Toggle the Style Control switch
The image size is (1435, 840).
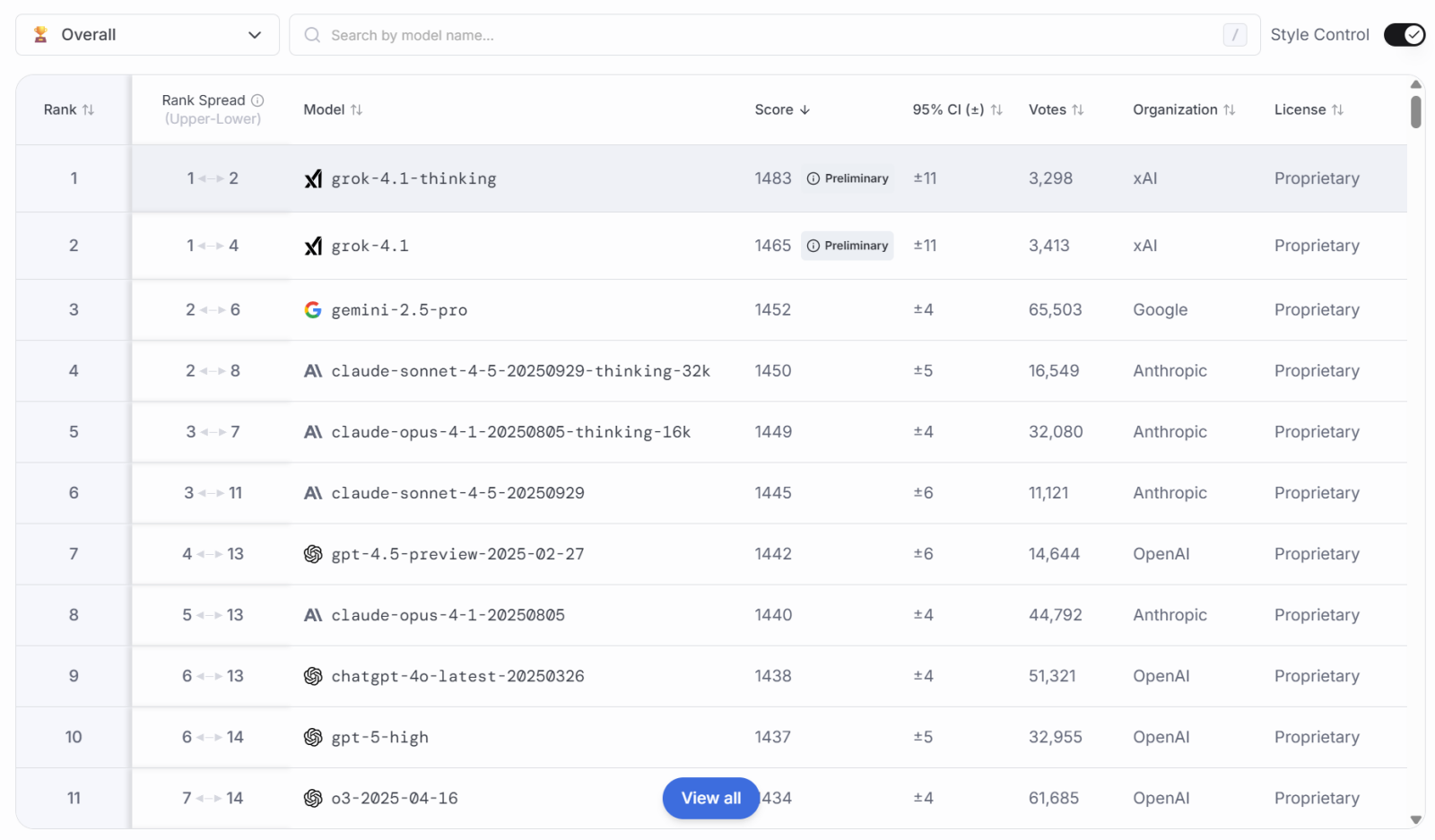point(1404,35)
